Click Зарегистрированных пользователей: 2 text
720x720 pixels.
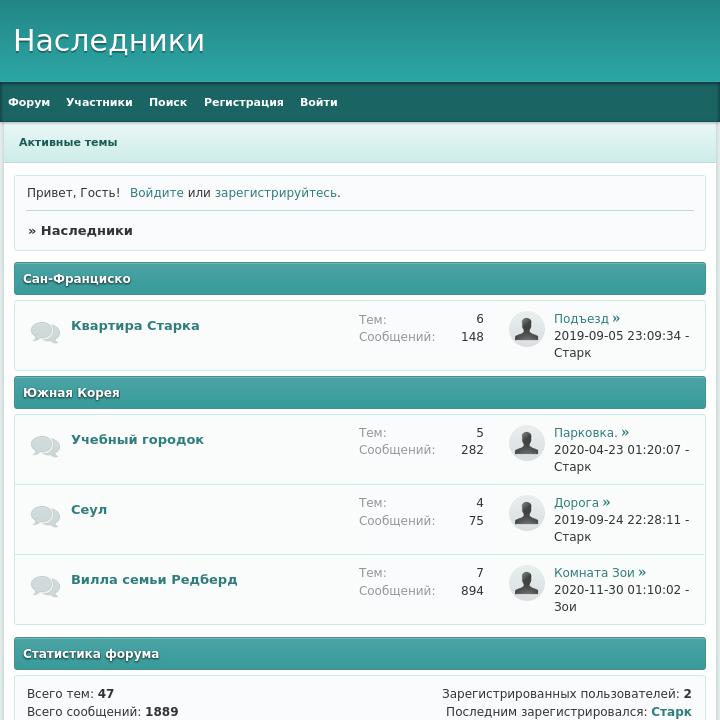coord(567,693)
